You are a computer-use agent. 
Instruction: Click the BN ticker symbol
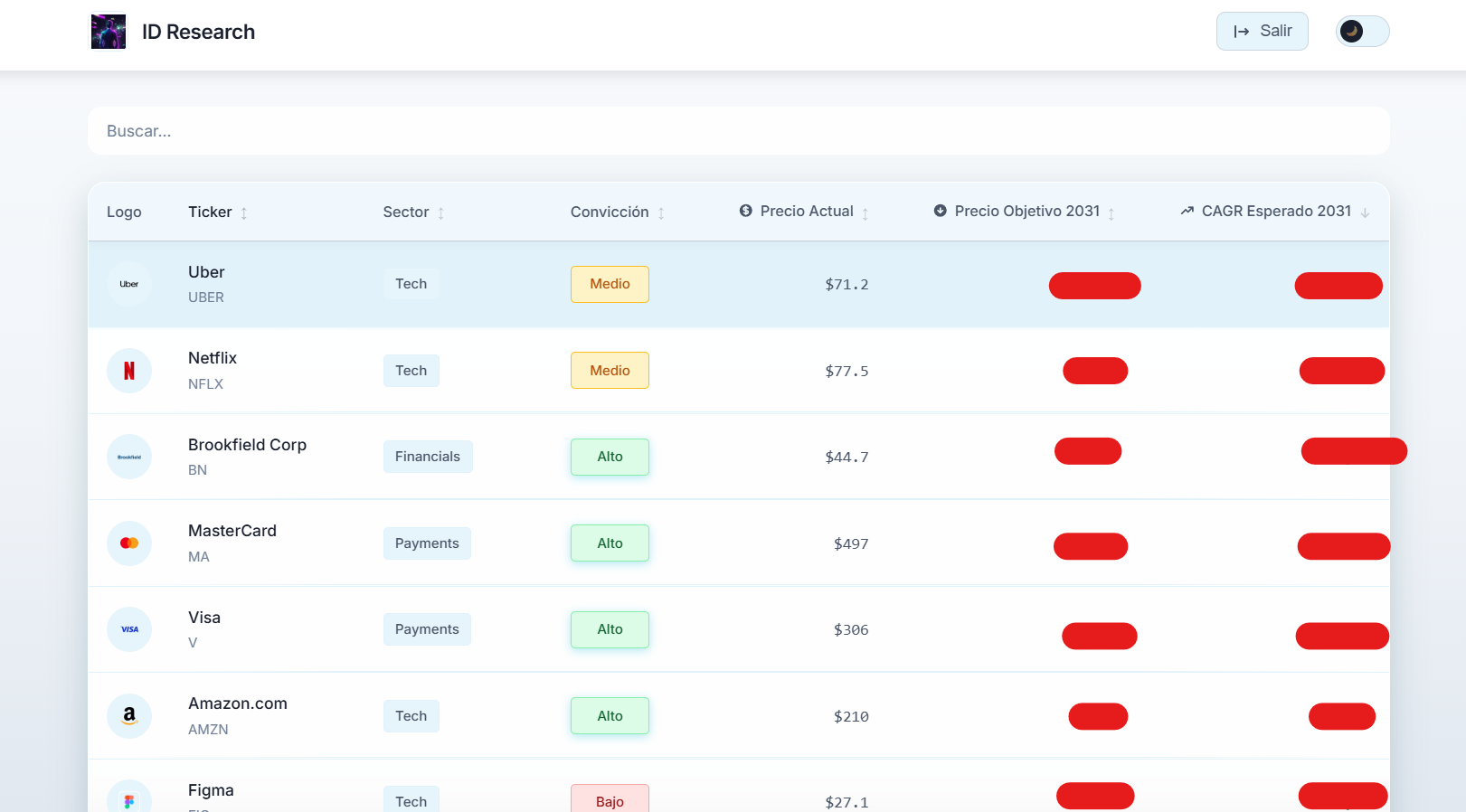pyautogui.click(x=197, y=470)
